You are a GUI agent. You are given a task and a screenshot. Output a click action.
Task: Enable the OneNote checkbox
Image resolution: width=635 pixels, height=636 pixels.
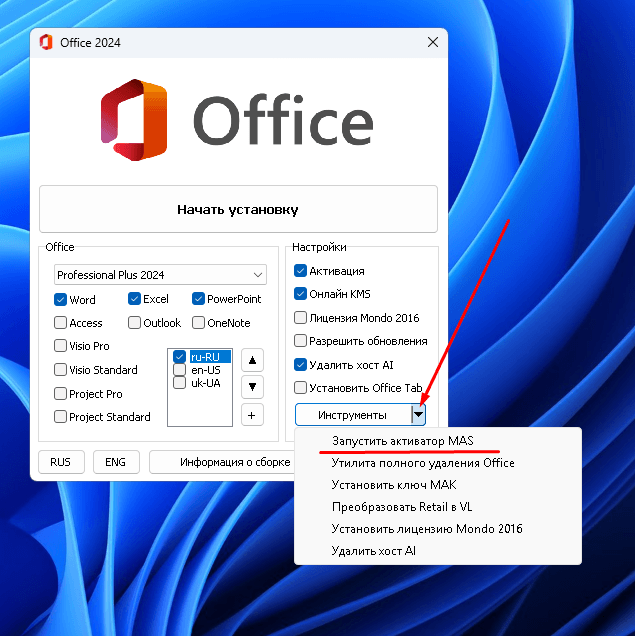click(198, 323)
